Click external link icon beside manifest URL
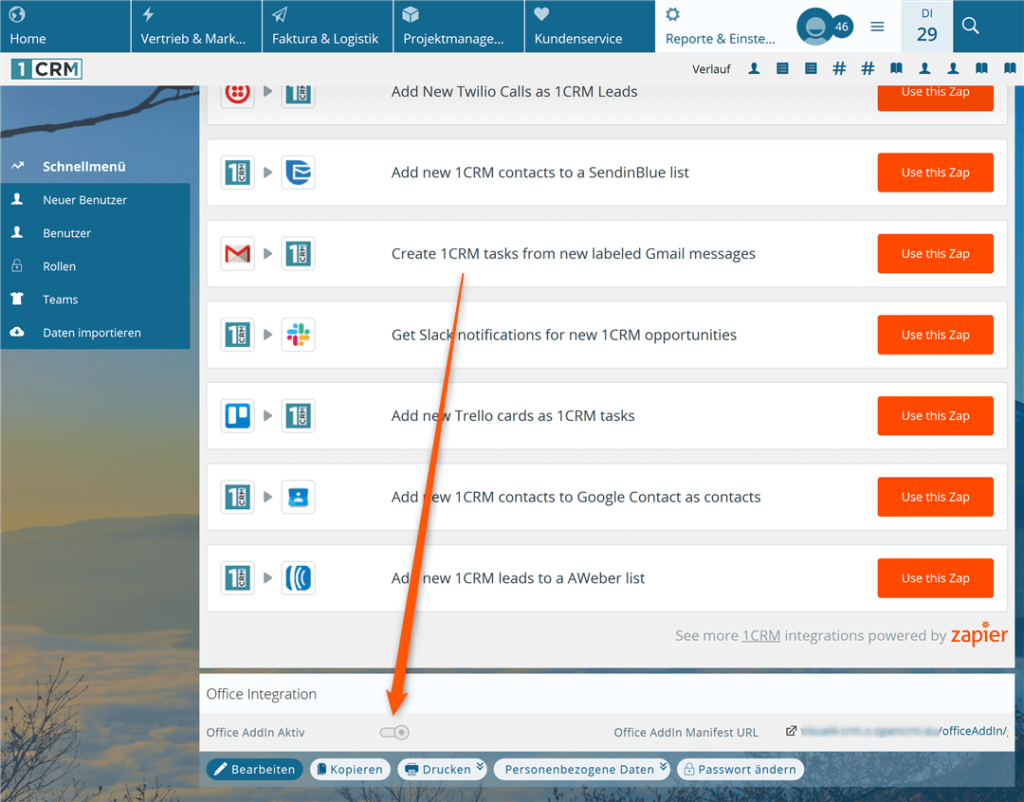Viewport: 1024px width, 802px height. [x=791, y=731]
